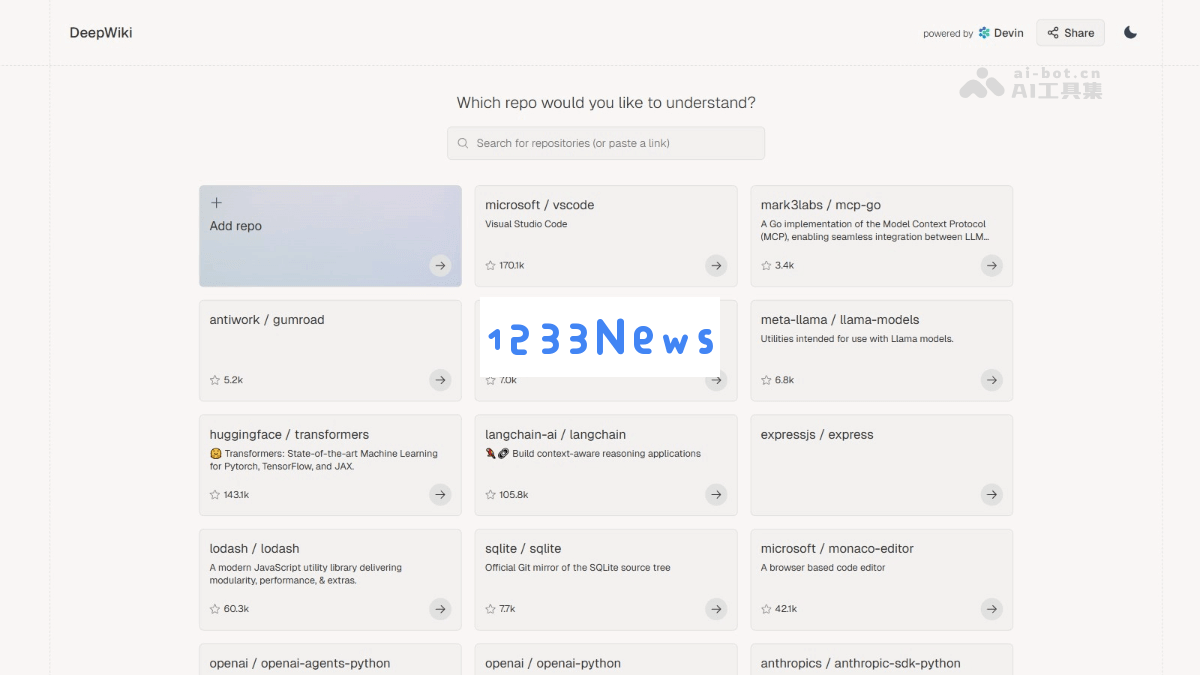Select the antiwork / gumroad title
Viewport: 1200px width, 675px height.
coord(267,320)
